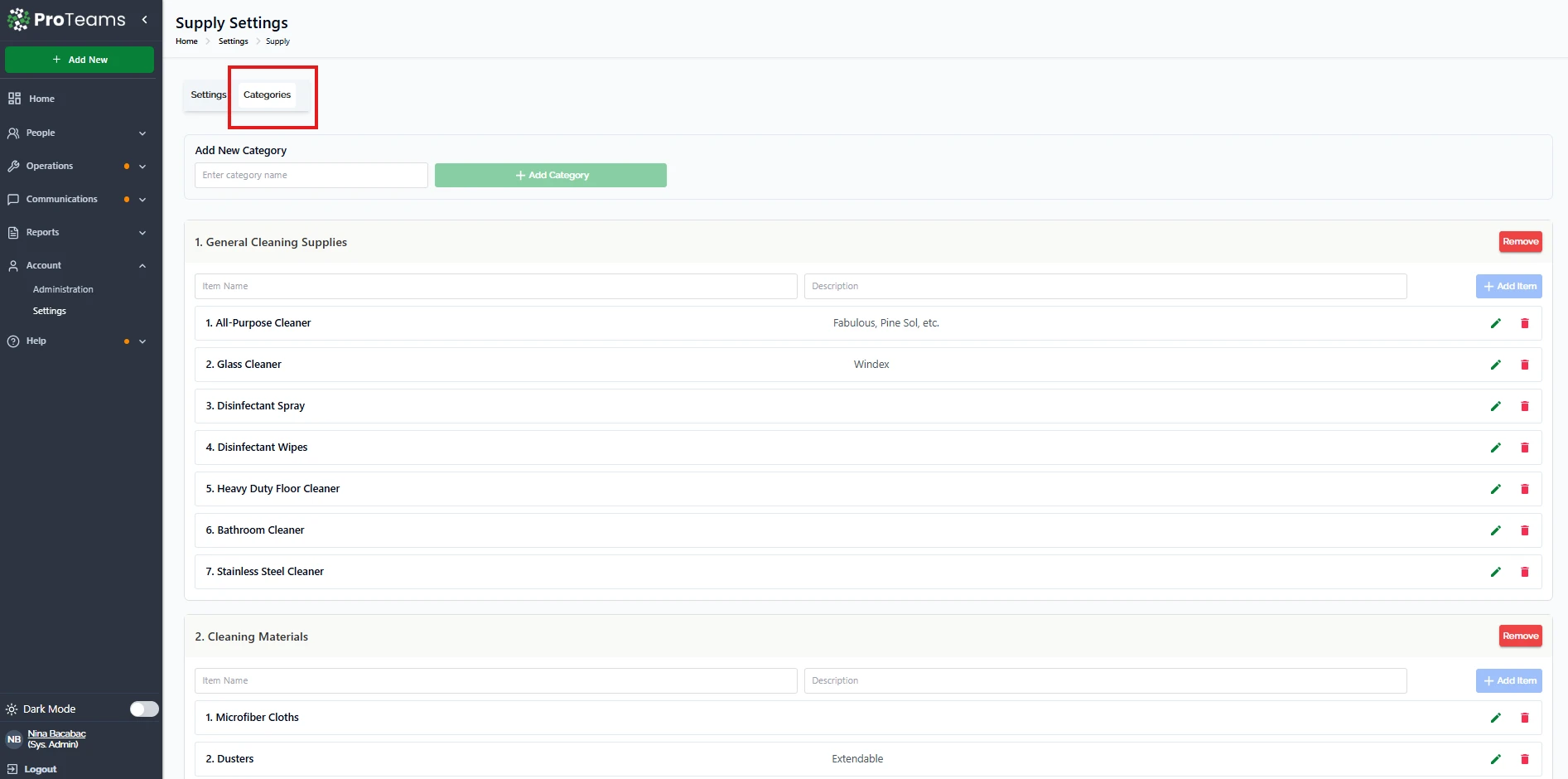Screen dimensions: 1568x779
Task: Edit the All-Purpose Cleaner item
Action: coord(1495,323)
